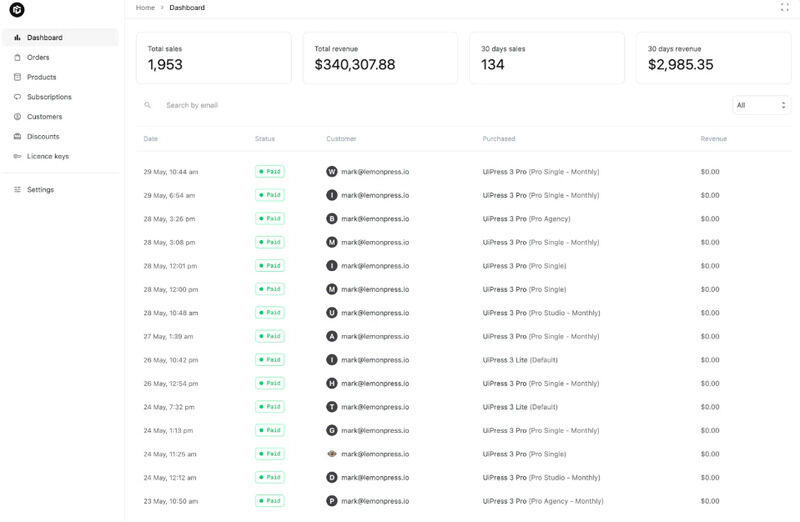Click the Orders clipboard icon
Screen dimensions: 800x522
click(x=17, y=57)
